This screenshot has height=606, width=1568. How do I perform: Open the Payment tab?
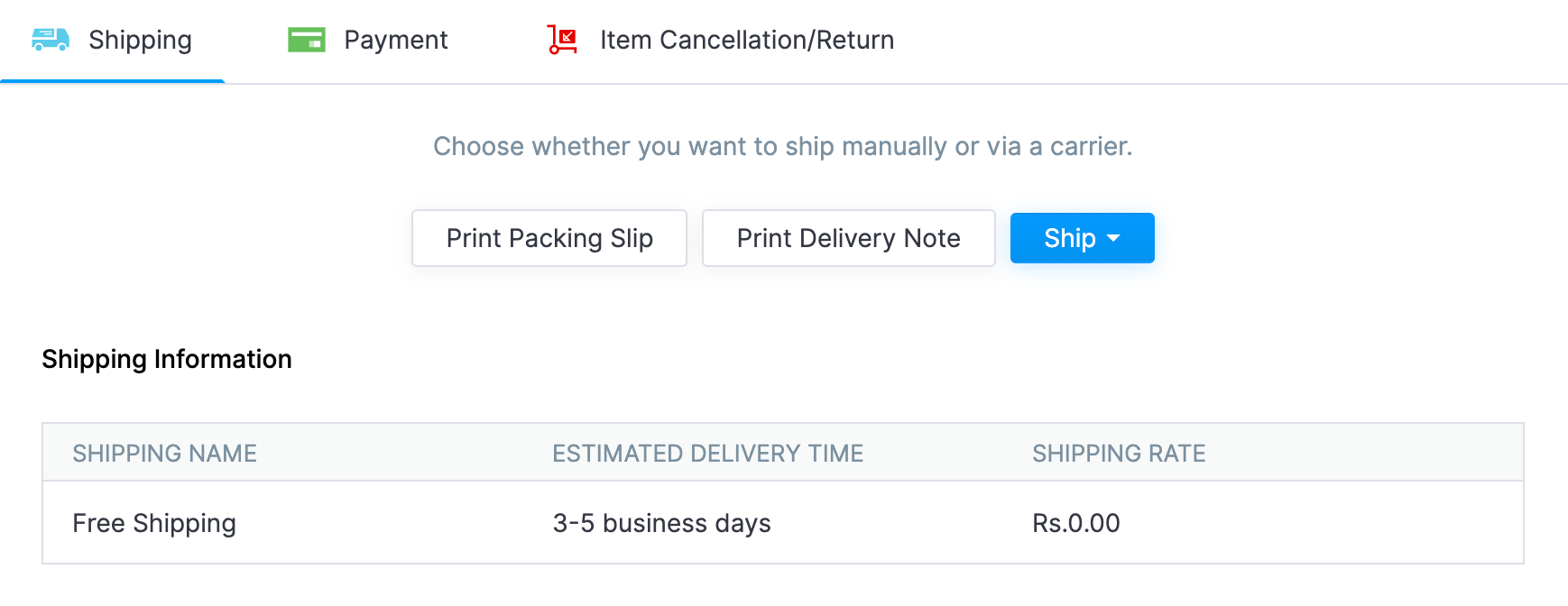(x=395, y=40)
